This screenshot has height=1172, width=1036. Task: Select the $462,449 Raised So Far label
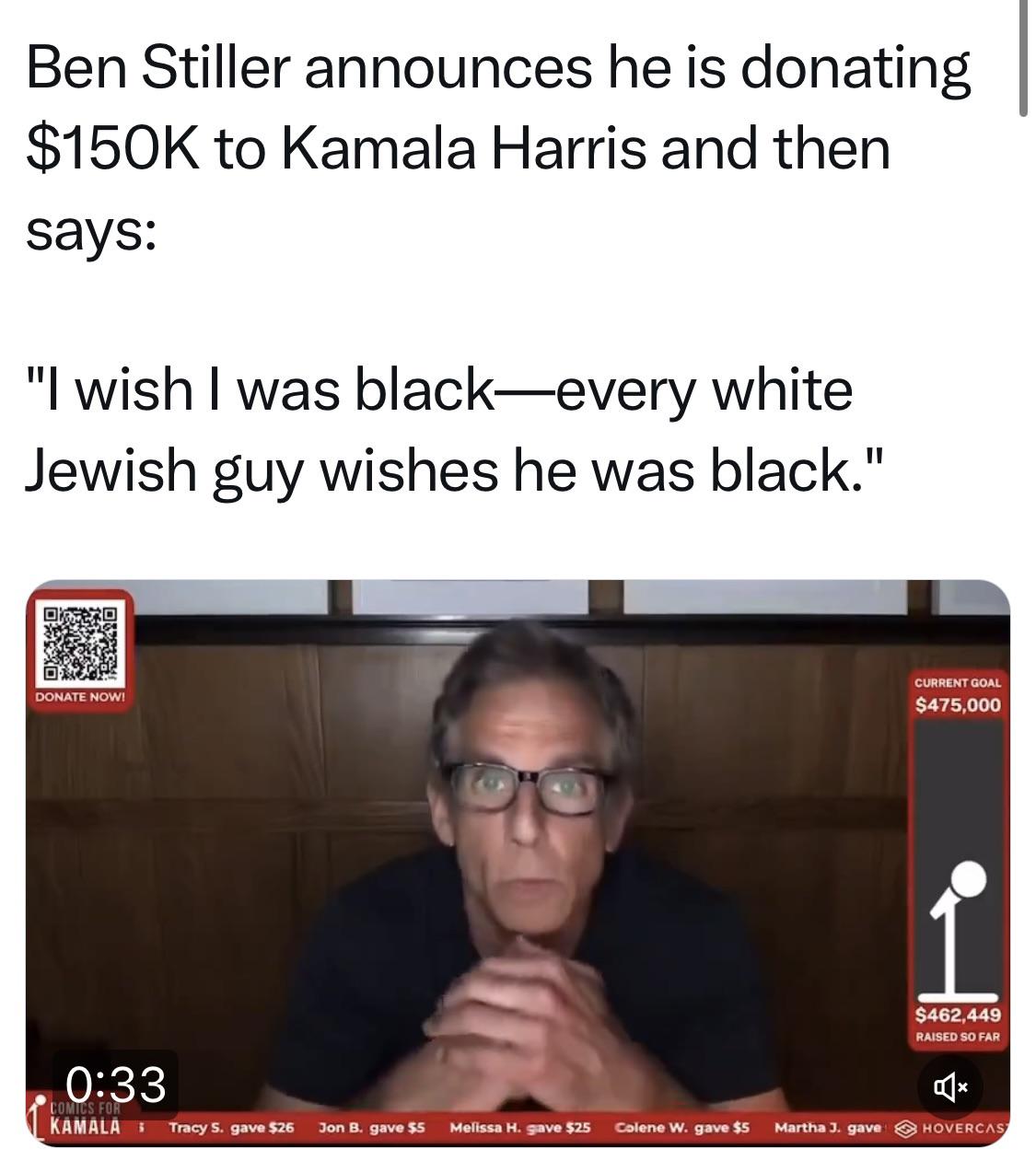958,1025
